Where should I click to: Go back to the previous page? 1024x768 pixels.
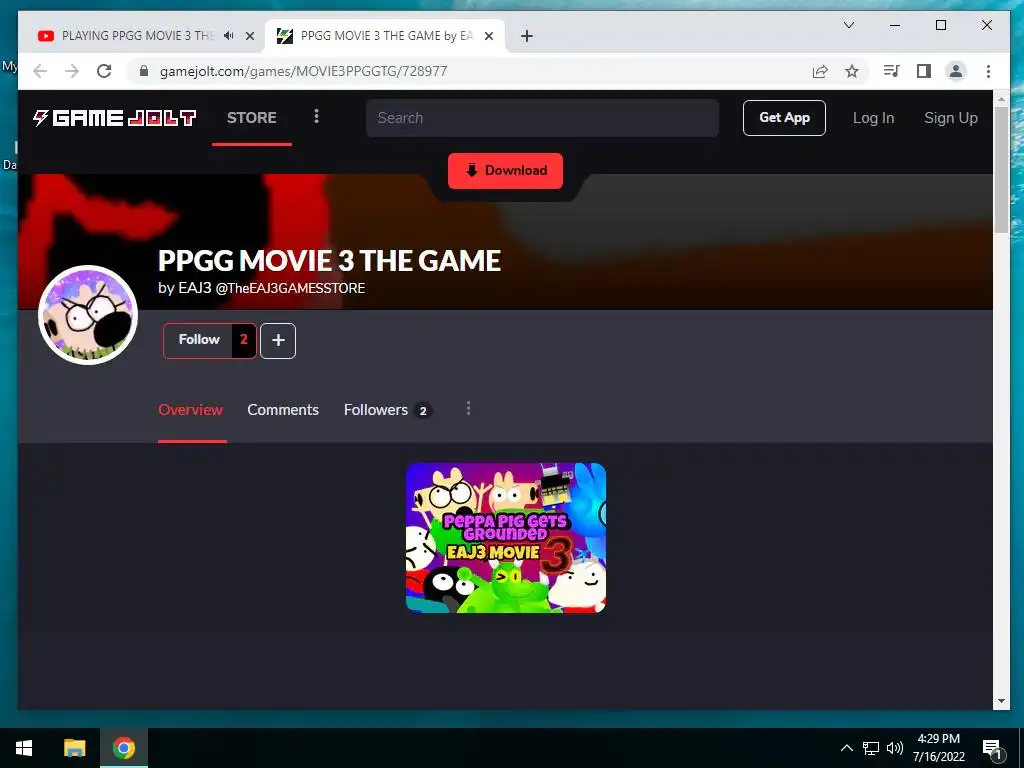40,71
